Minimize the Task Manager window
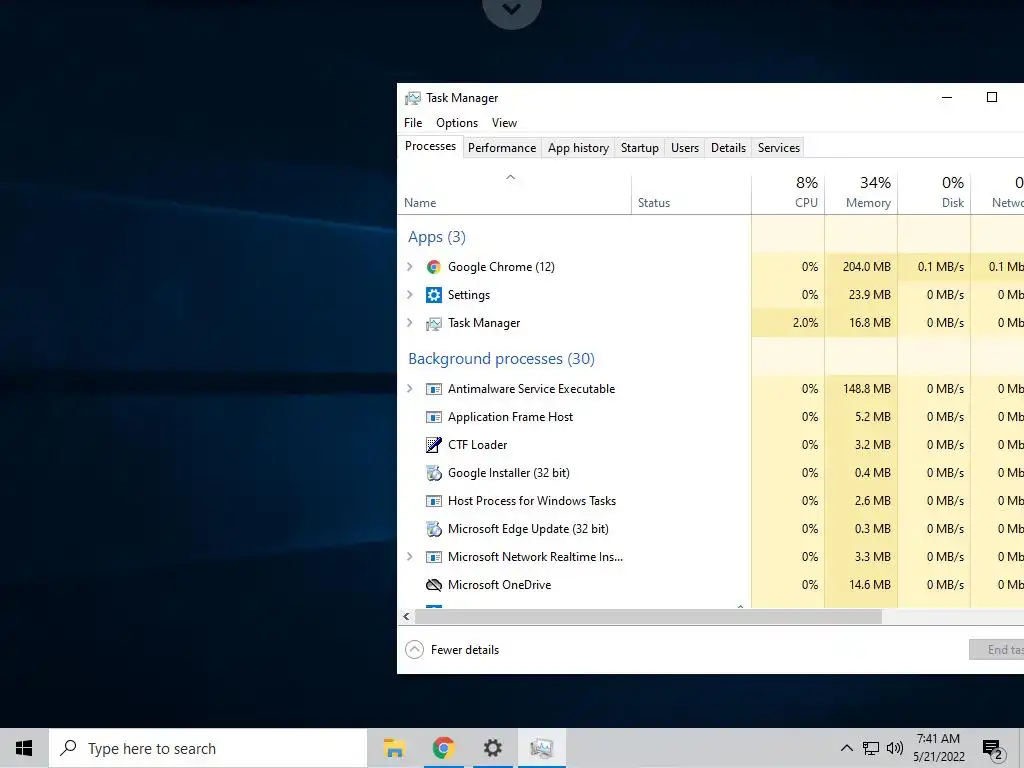 point(947,98)
